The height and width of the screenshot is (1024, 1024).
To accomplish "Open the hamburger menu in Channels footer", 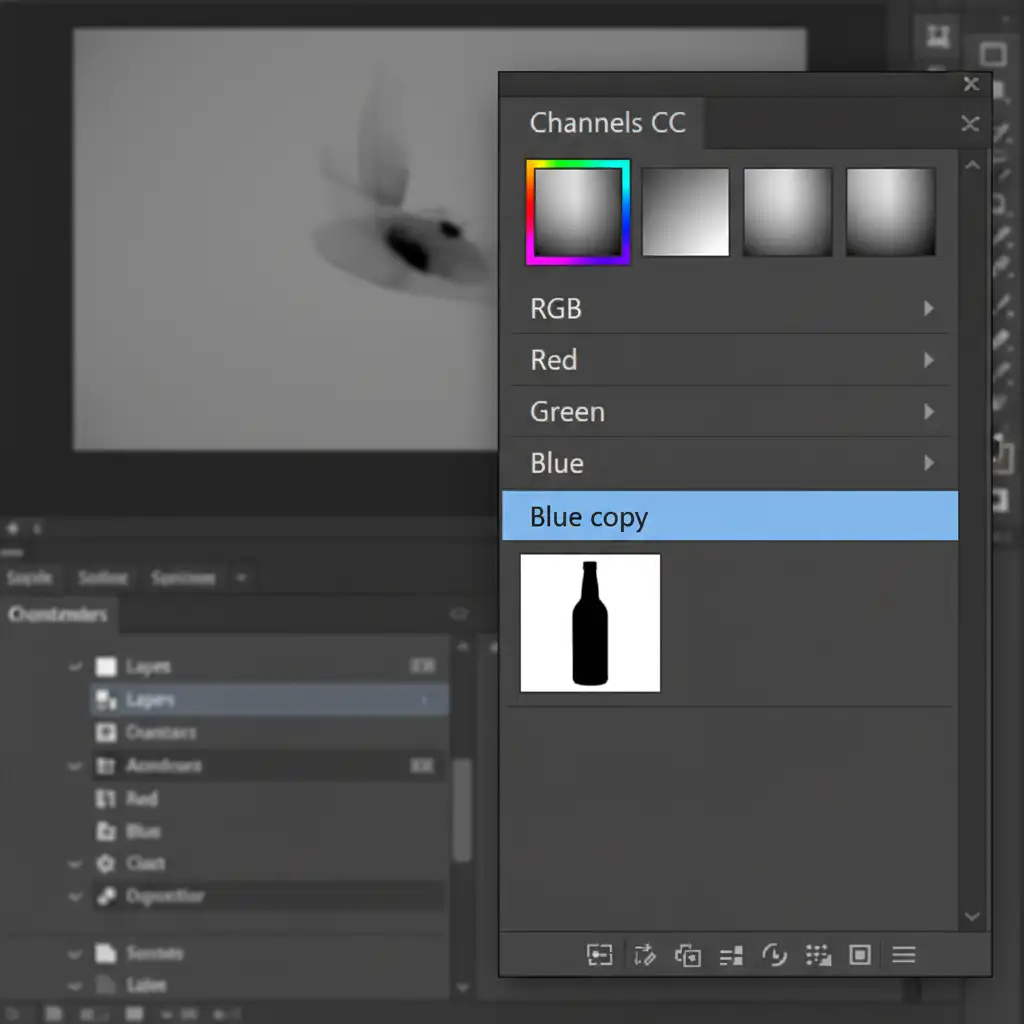I will tap(904, 955).
